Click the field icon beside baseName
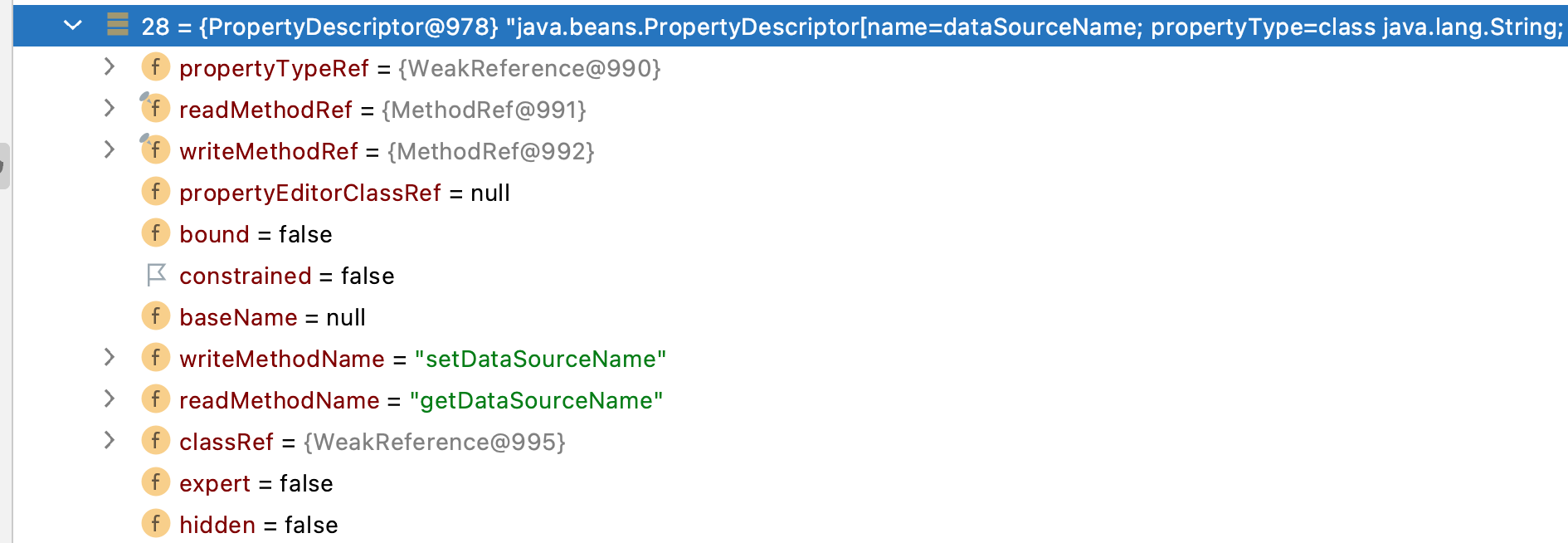Viewport: 1568px width, 543px height. point(155,316)
